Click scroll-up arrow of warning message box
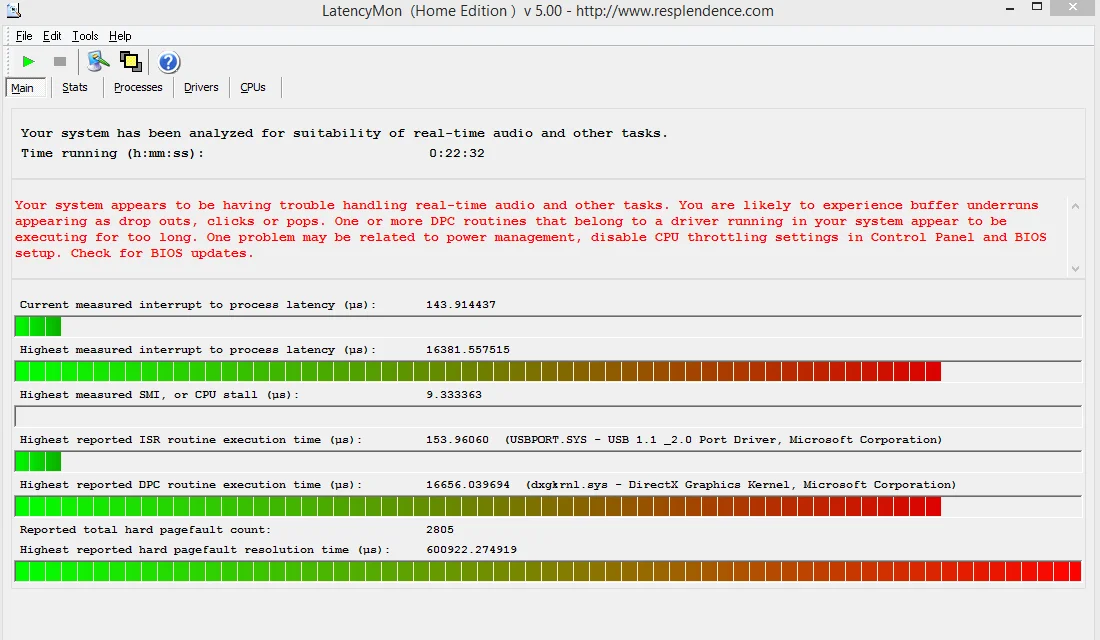 point(1075,206)
